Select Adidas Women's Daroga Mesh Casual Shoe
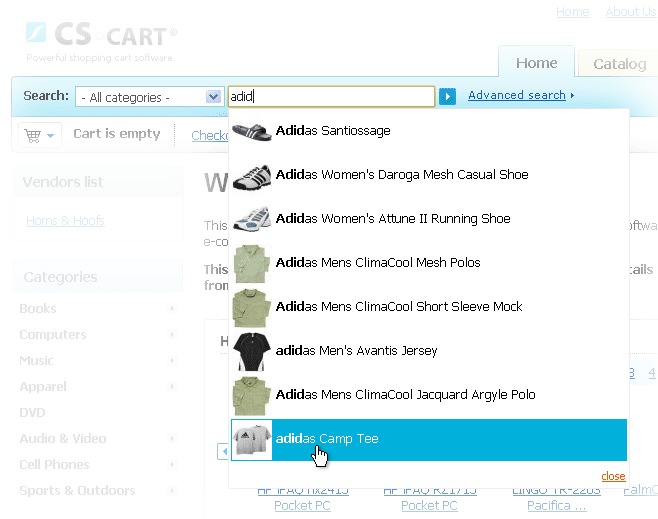The image size is (658, 519). (429, 175)
